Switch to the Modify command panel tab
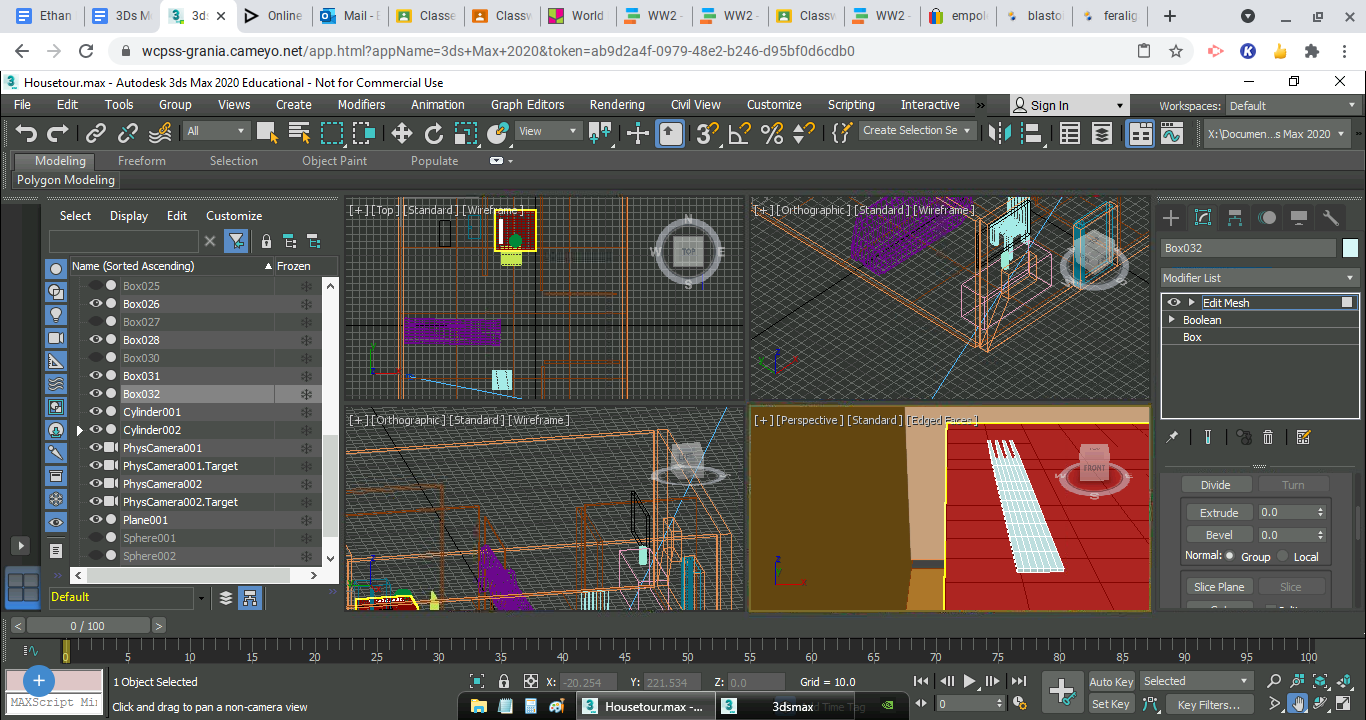This screenshot has height=720, width=1366. coord(1203,218)
